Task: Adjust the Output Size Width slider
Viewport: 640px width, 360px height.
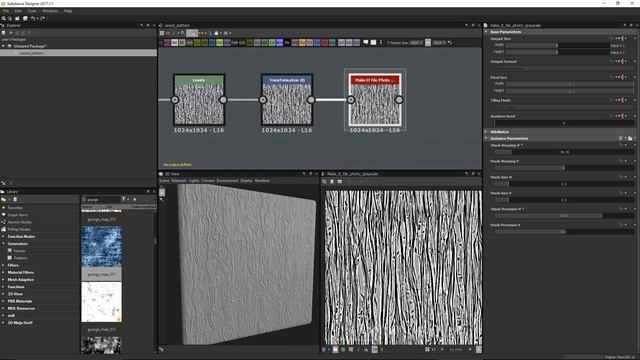Action: pos(558,45)
